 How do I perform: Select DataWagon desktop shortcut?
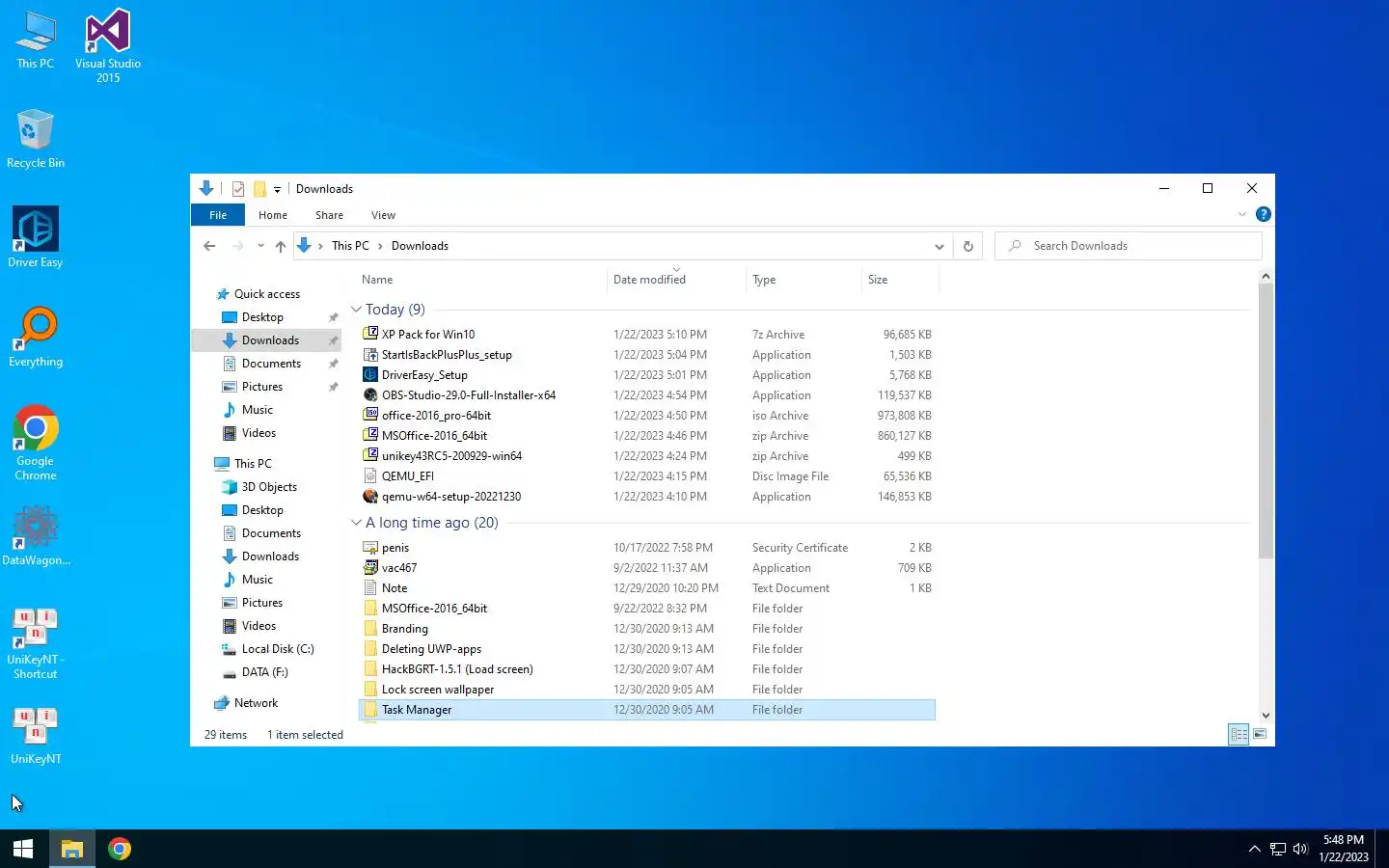[x=36, y=535]
